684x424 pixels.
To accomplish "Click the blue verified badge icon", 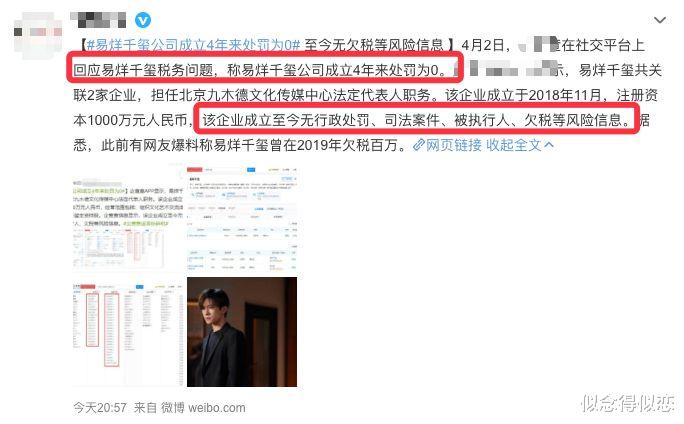I will click(x=143, y=20).
